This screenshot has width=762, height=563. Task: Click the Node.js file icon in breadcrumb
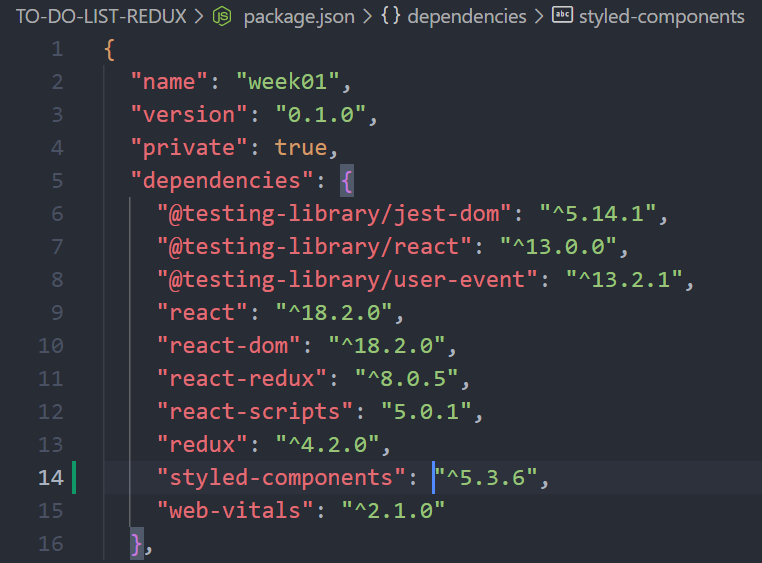[222, 17]
